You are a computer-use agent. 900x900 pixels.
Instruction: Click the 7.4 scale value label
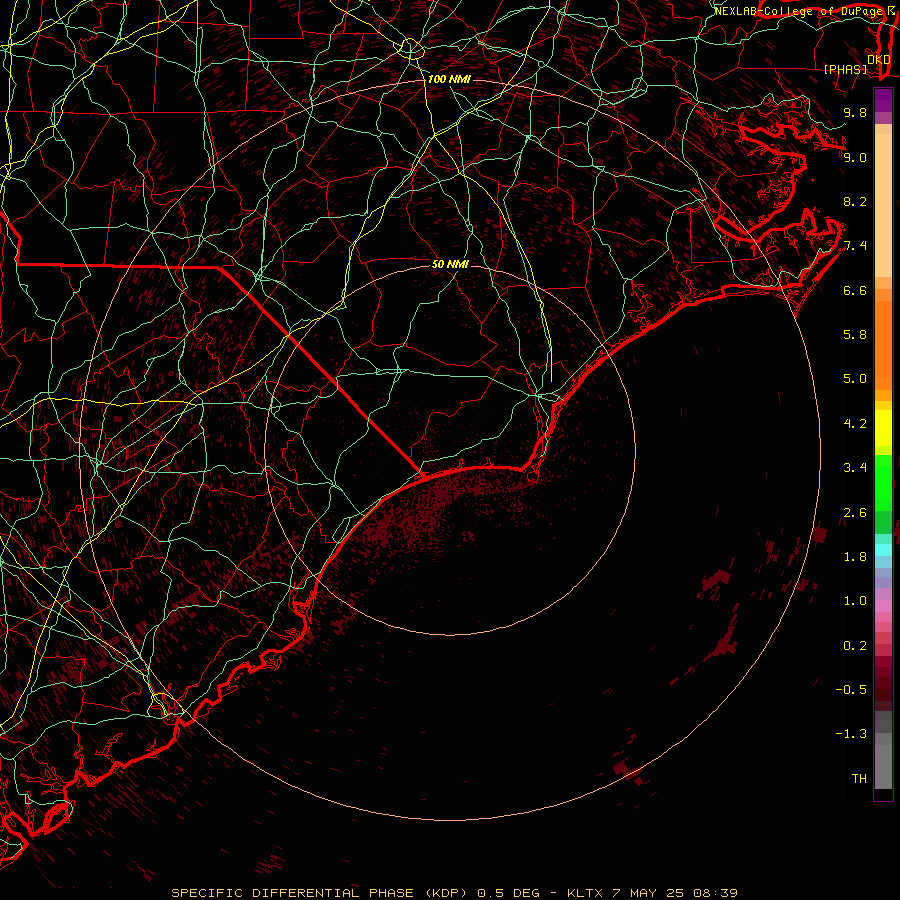[x=855, y=246]
